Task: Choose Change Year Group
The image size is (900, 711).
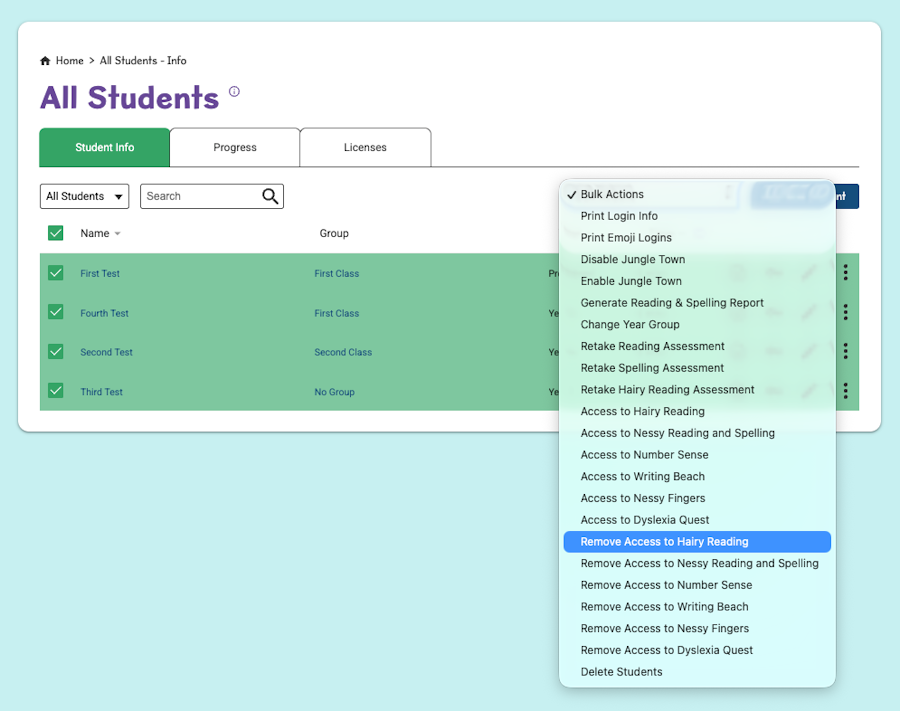Action: point(697,324)
